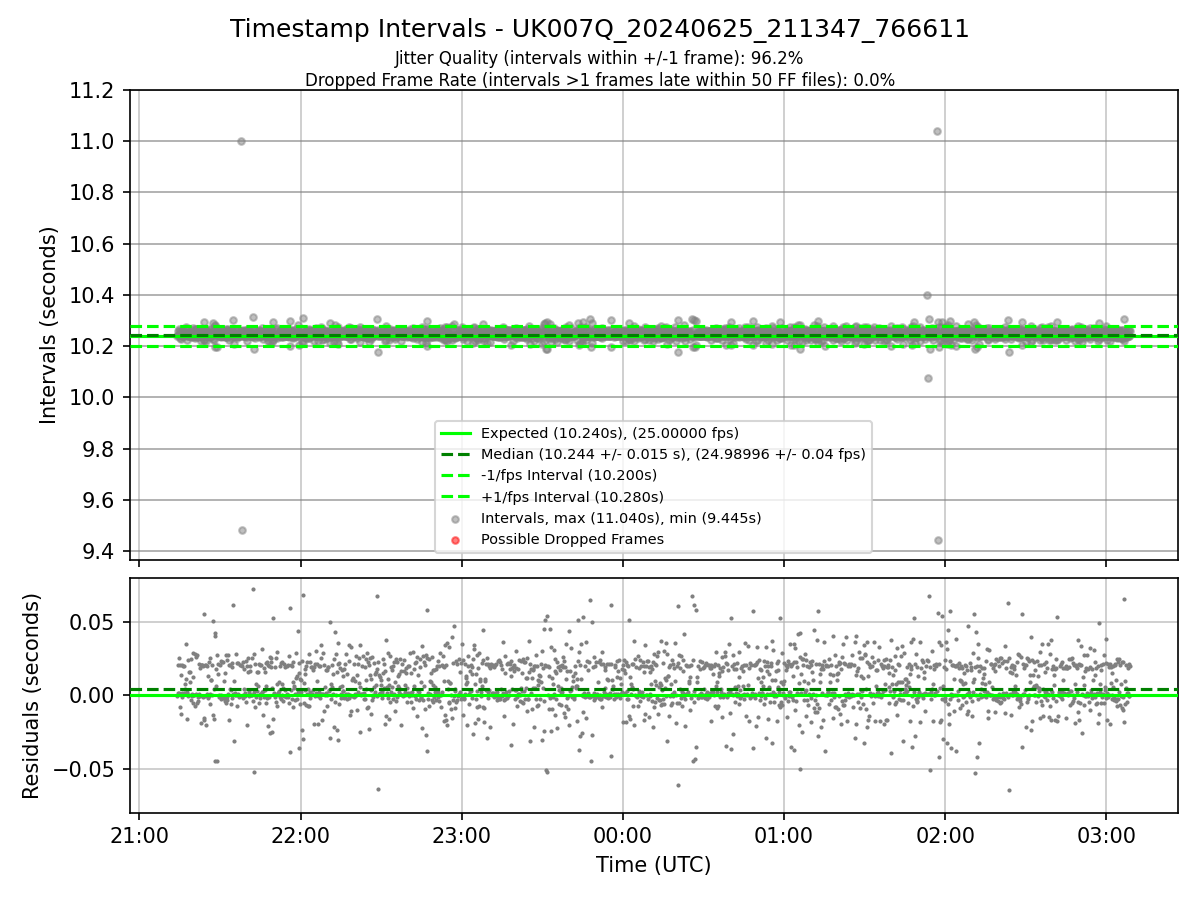
Task: Select legend entry 'Possible Dropped Frames'
Action: [x=573, y=539]
